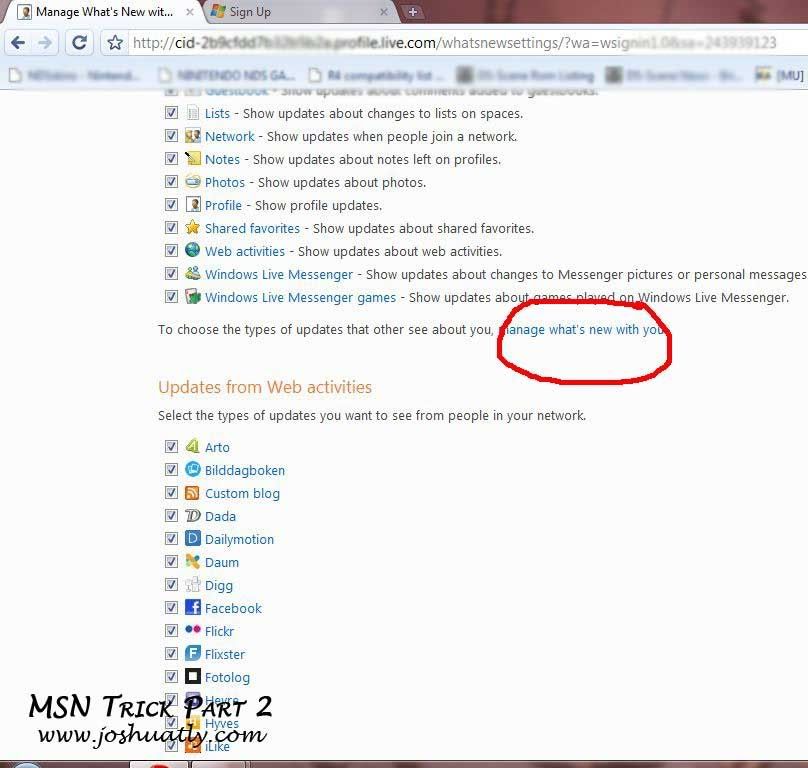Click the Updates from Web activities heading

(x=265, y=387)
